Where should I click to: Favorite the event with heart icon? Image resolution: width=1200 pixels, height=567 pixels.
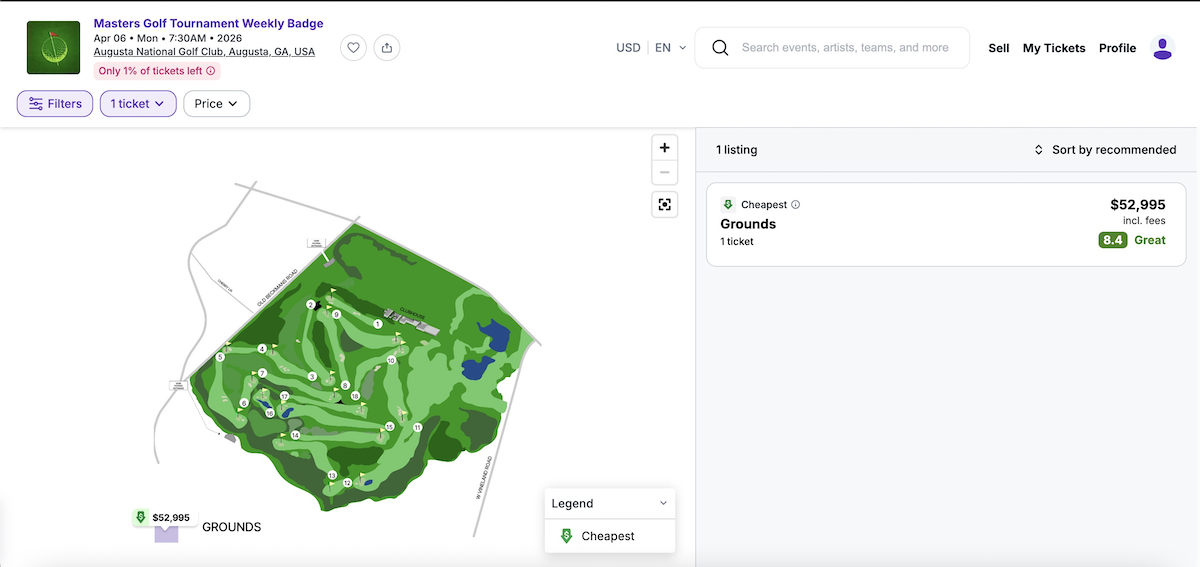[x=353, y=47]
